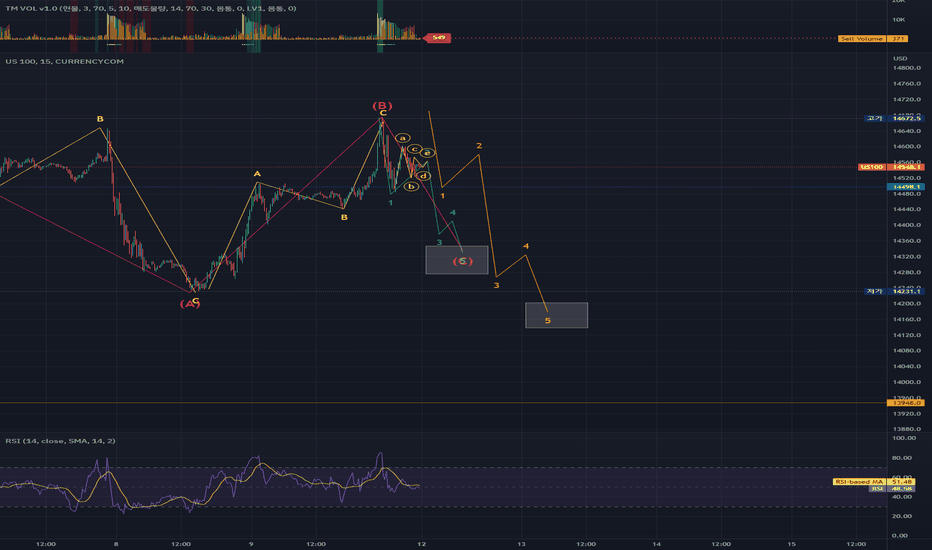
Task: Click the gray target box containing (C)
Action: tap(456, 260)
